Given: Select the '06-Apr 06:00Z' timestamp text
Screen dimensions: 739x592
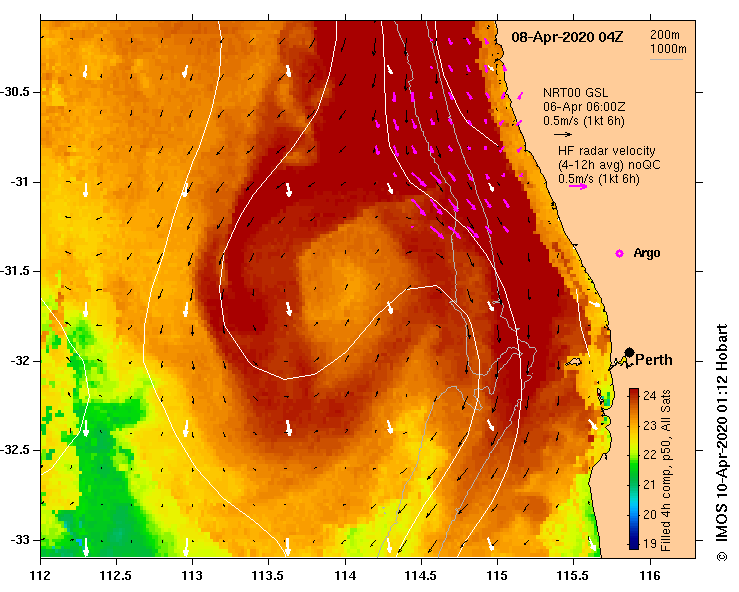Looking at the screenshot, I should click(x=584, y=107).
